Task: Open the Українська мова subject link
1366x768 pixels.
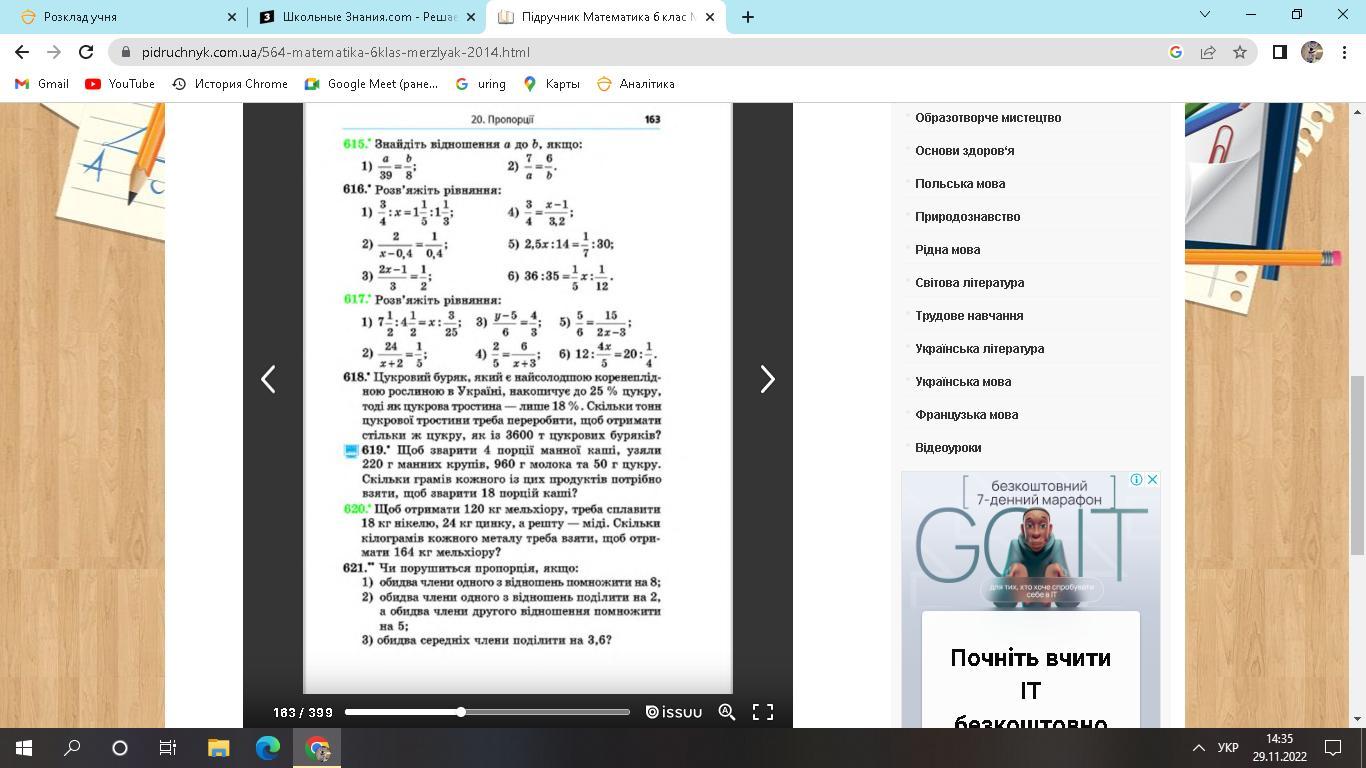Action: click(x=963, y=382)
